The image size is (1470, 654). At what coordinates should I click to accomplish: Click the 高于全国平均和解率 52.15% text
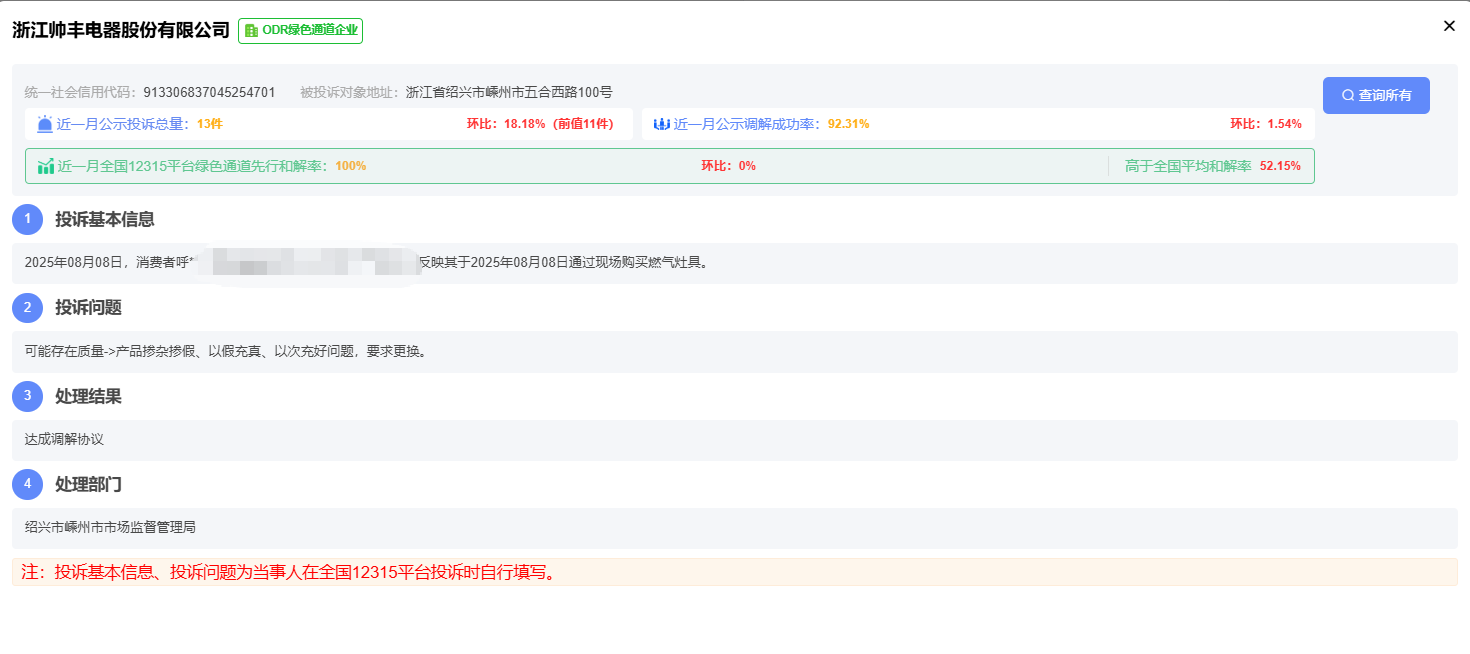click(1213, 166)
